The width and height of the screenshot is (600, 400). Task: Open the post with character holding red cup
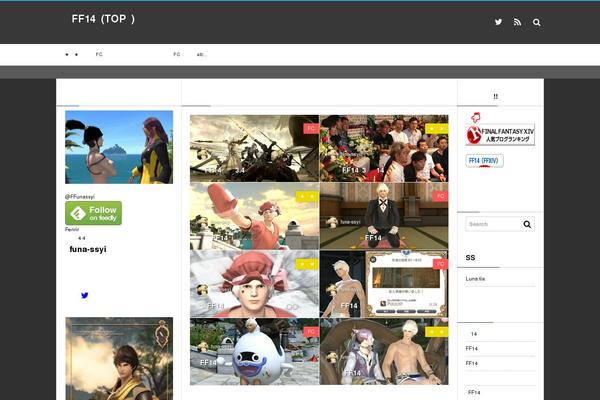[x=254, y=216]
